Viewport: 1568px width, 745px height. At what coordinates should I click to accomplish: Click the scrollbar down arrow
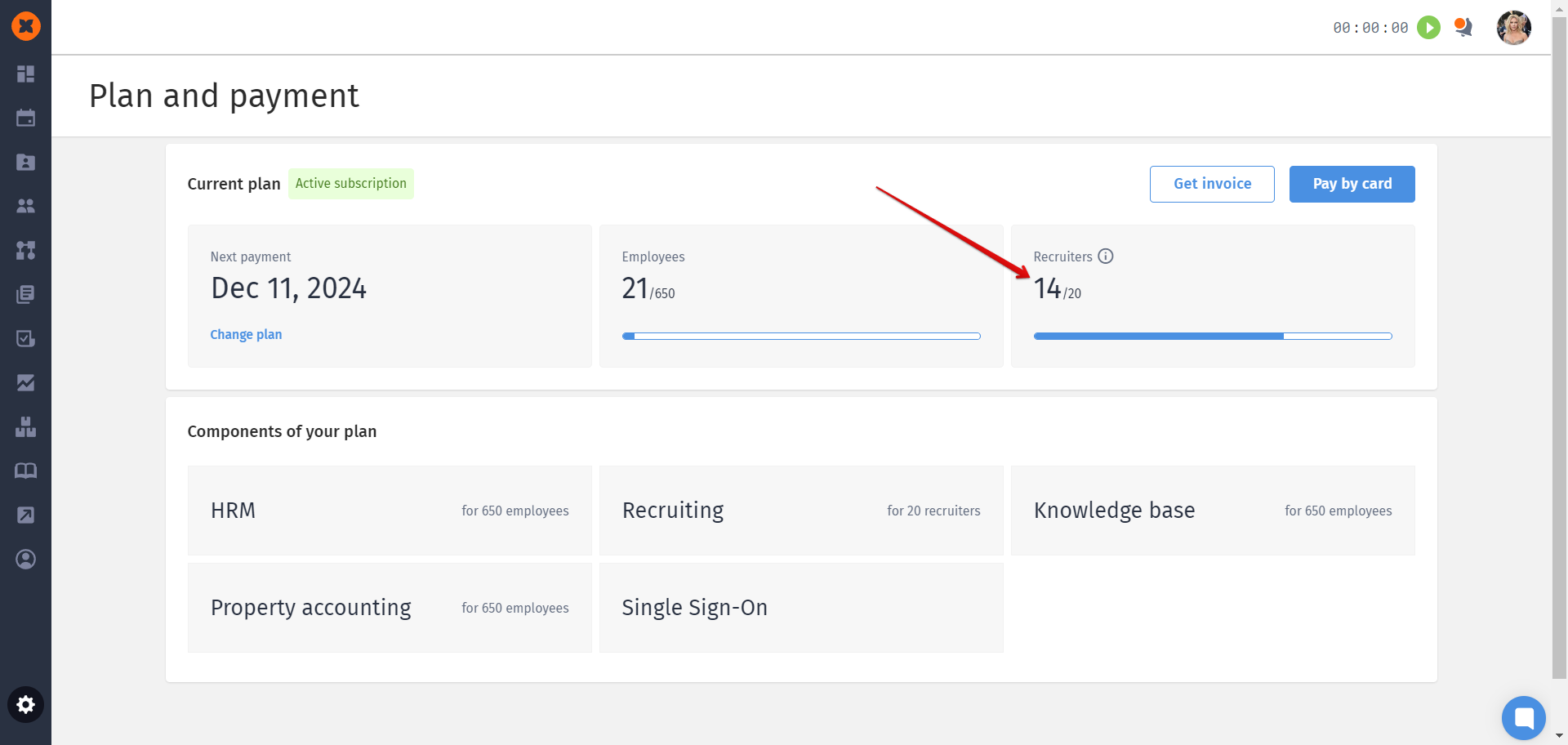point(1559,736)
